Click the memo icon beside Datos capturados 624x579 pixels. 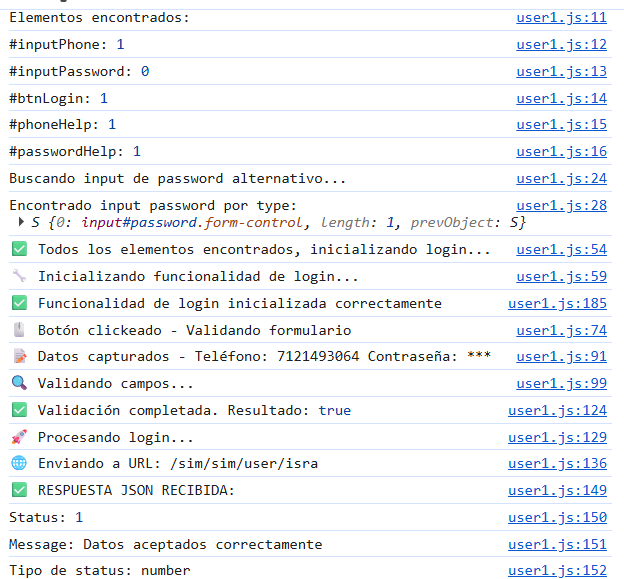pos(19,357)
